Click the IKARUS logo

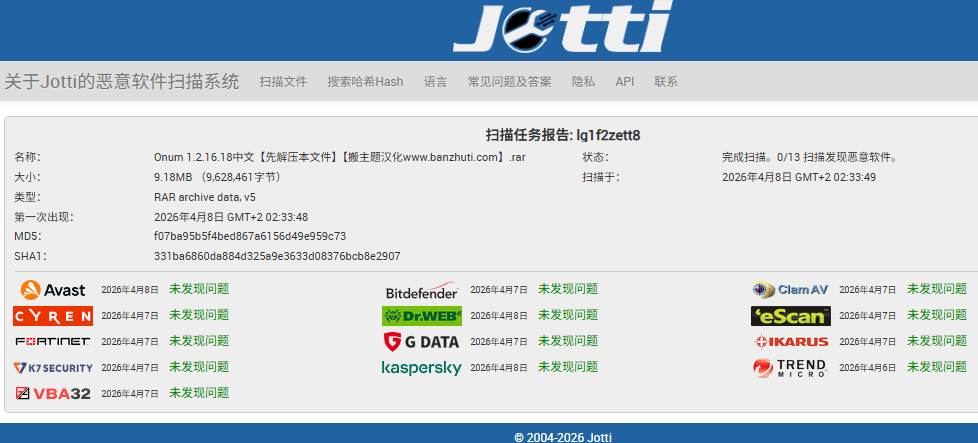(x=790, y=341)
